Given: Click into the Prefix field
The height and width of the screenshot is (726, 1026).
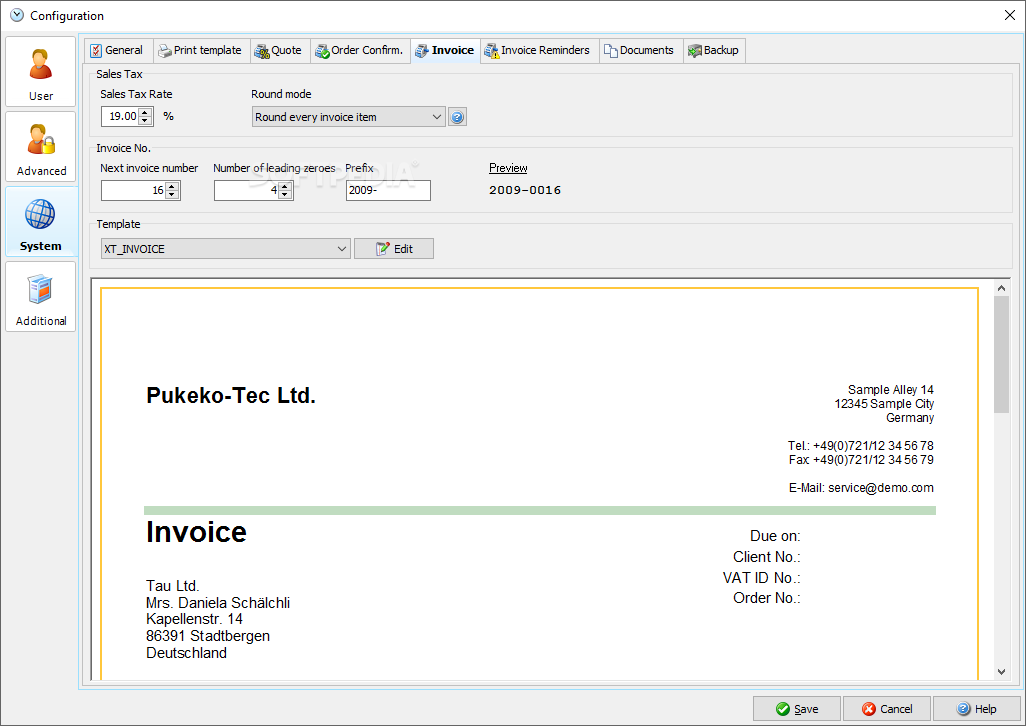Looking at the screenshot, I should tap(388, 190).
